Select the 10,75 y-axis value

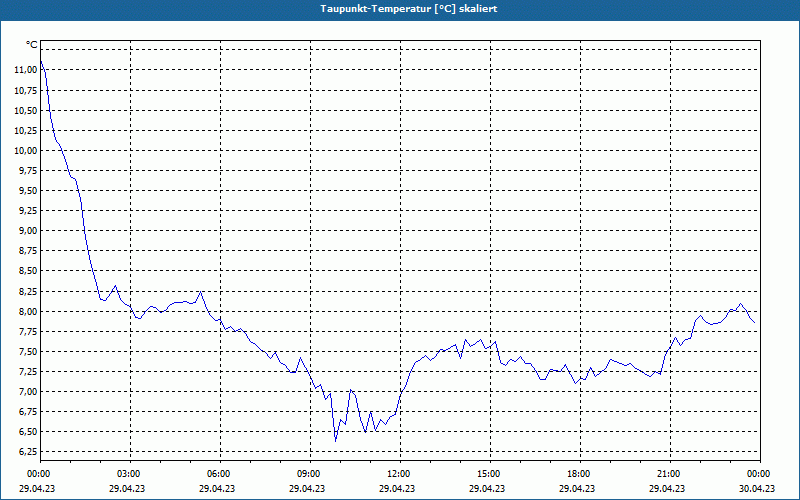point(26,90)
